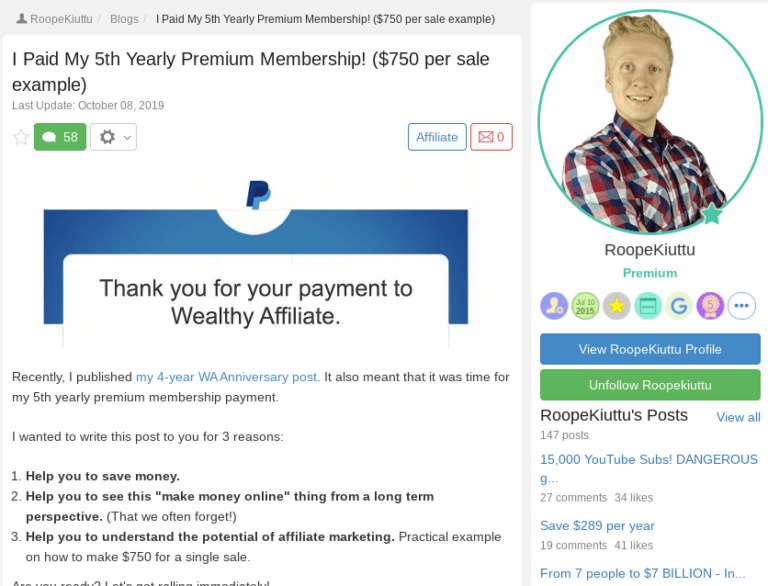The image size is (768, 586).
Task: Click the star favorite icon beside comments
Action: tap(21, 137)
